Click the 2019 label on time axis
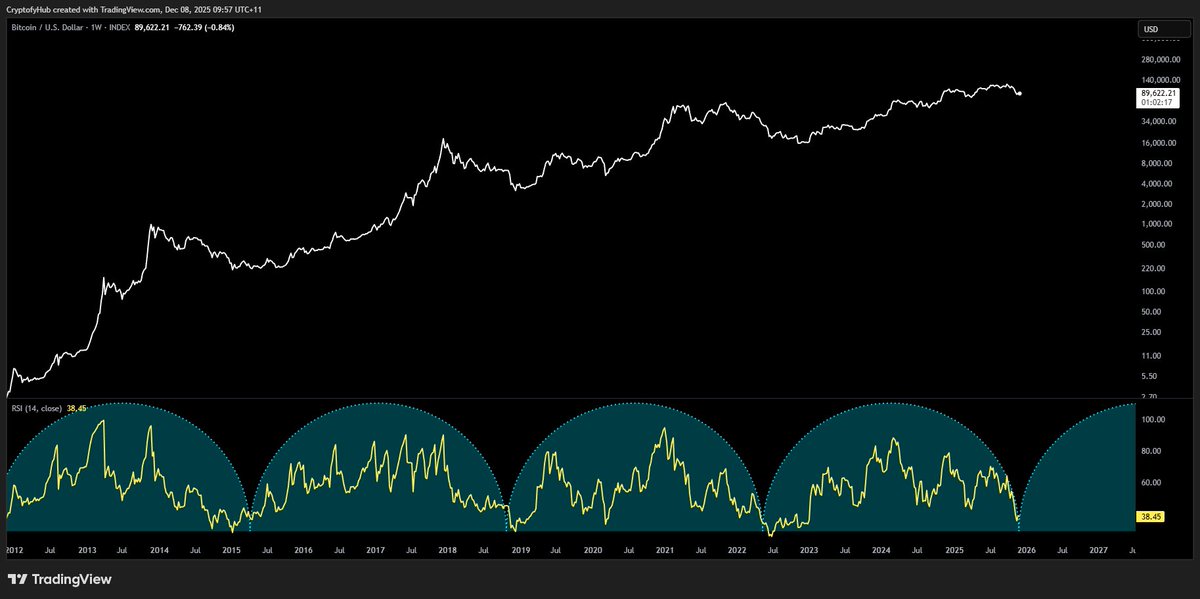 520,550
